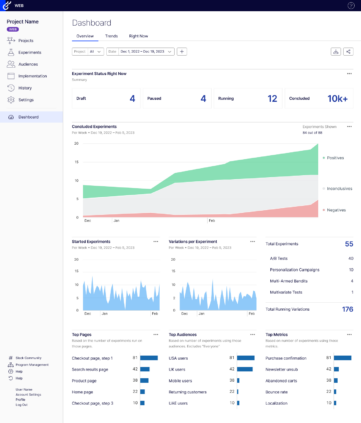Open Experiment Status Right Now options menu
This screenshot has height=423, width=361.
tap(349, 74)
